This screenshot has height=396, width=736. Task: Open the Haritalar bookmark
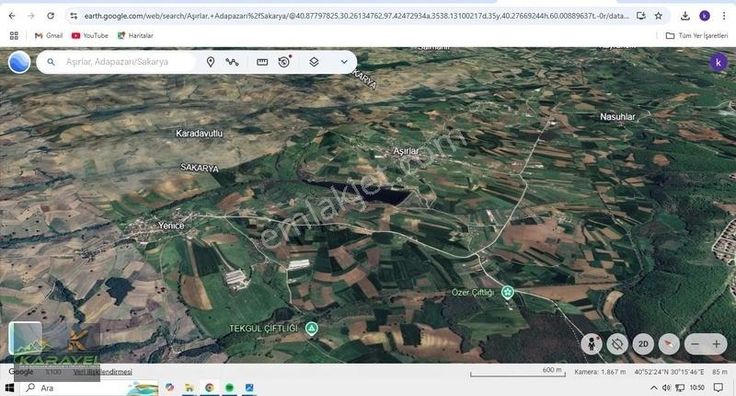pos(135,36)
